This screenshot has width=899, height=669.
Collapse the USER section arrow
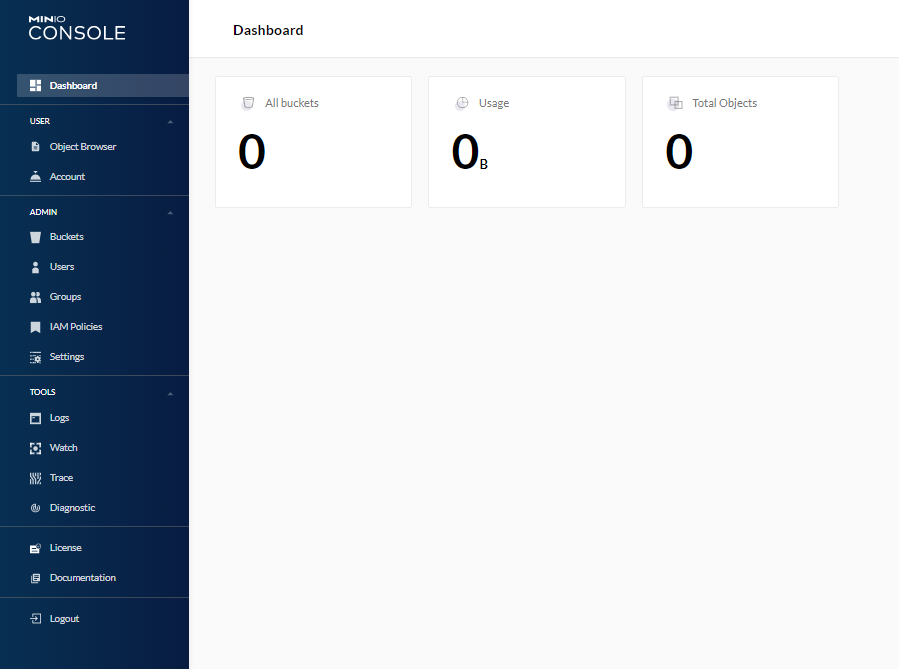click(170, 122)
